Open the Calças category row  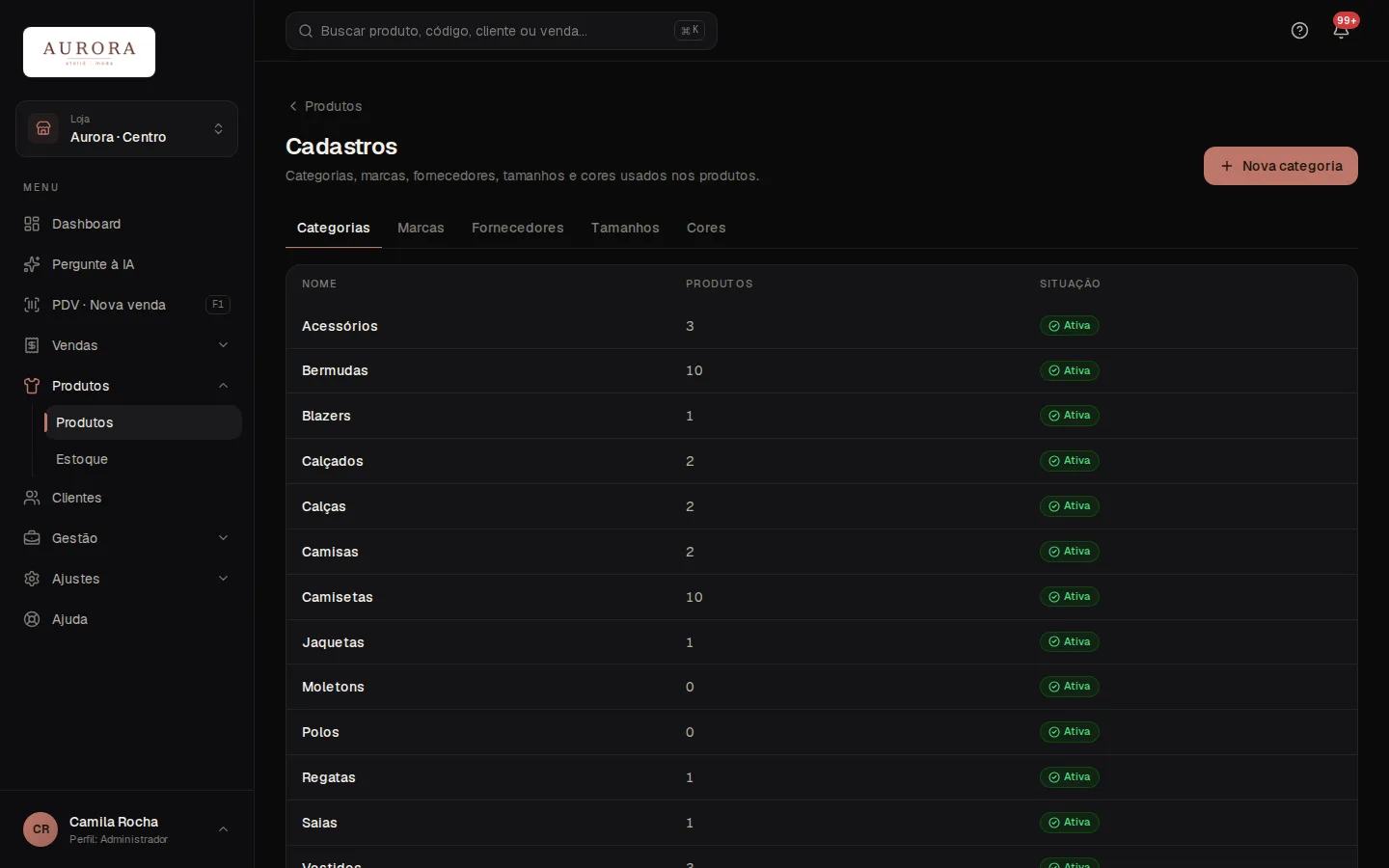[822, 506]
